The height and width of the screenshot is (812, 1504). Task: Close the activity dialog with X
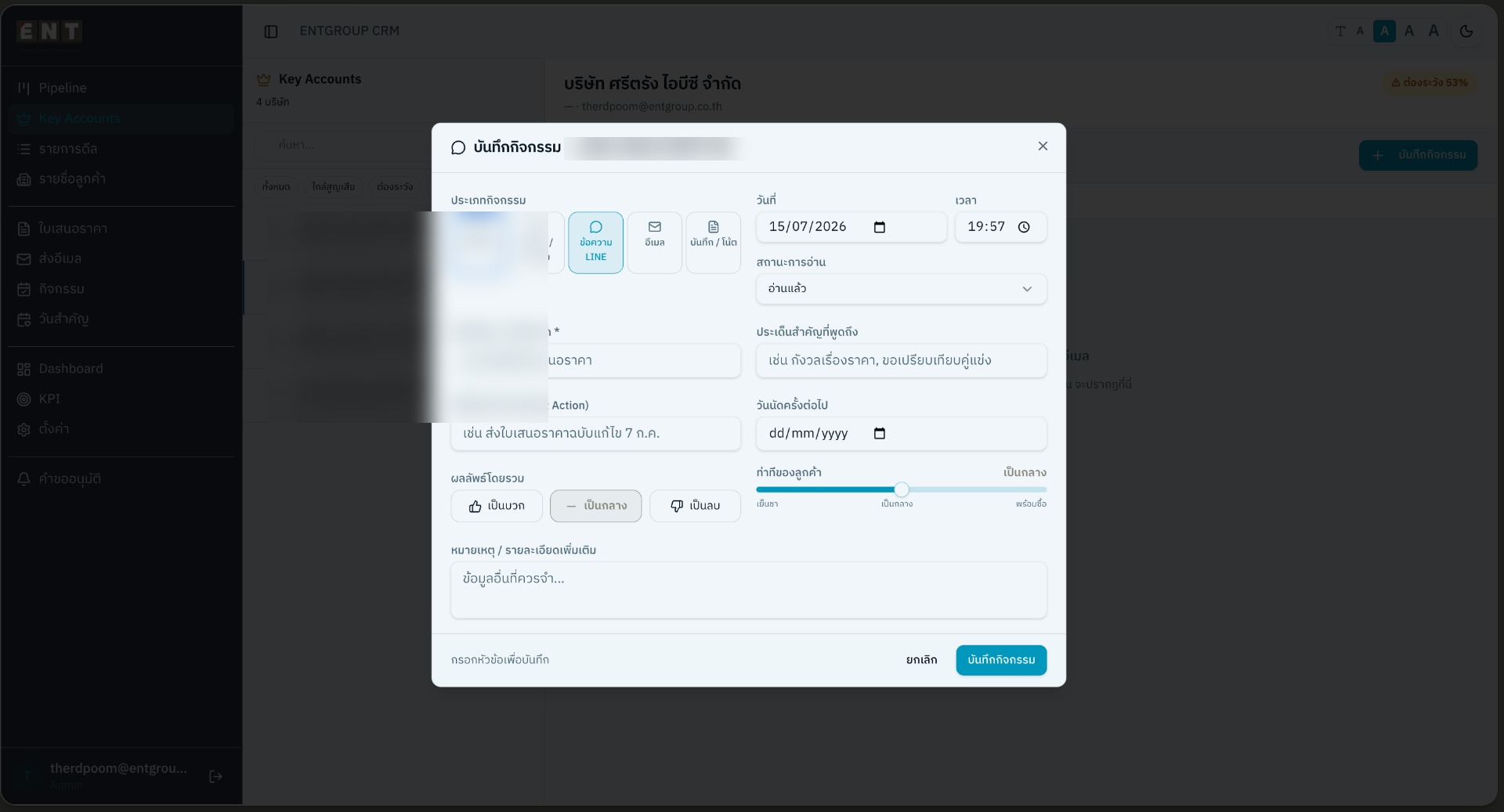1043,146
